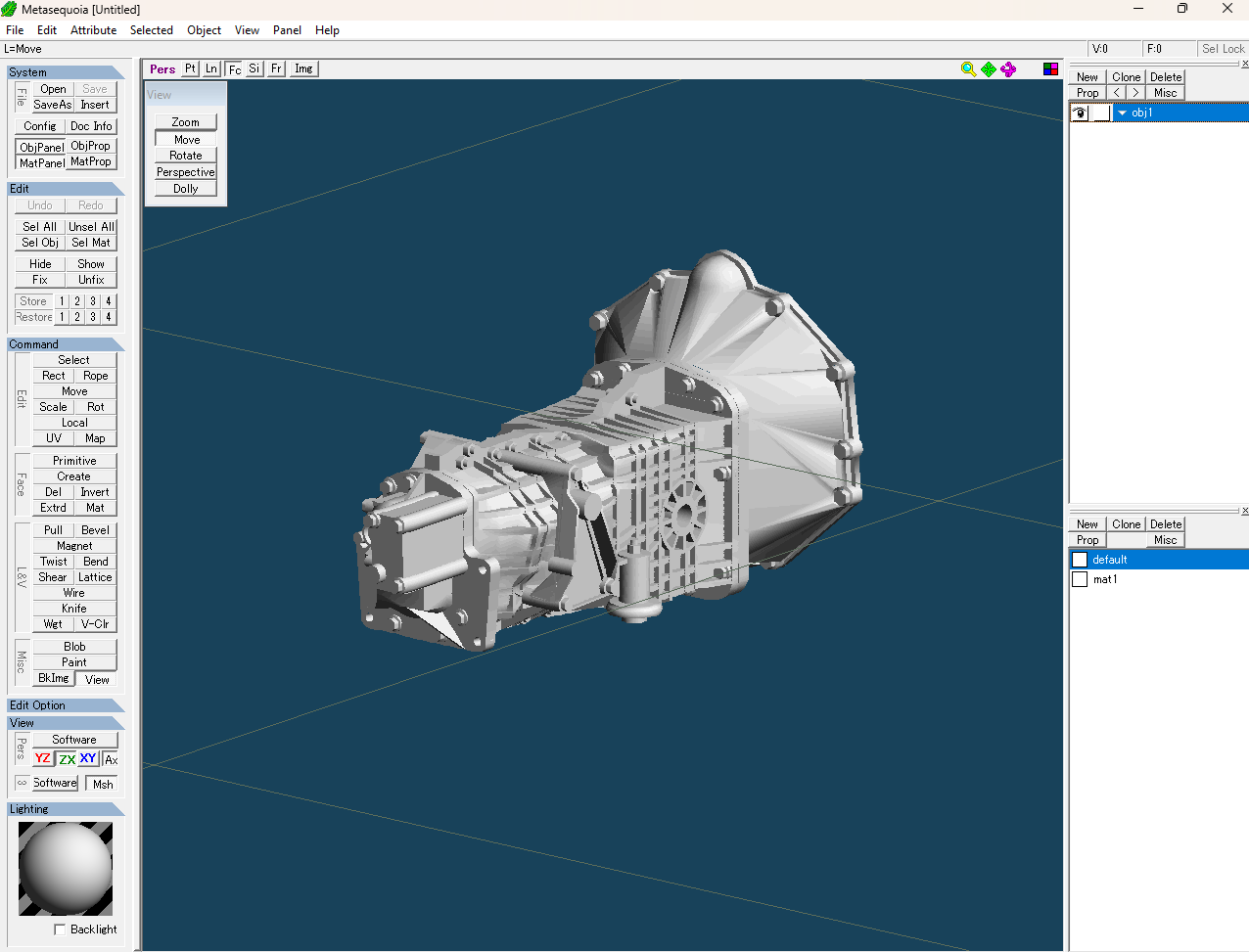Click the four-color viewport layout icon
1249x952 pixels.
[1050, 68]
